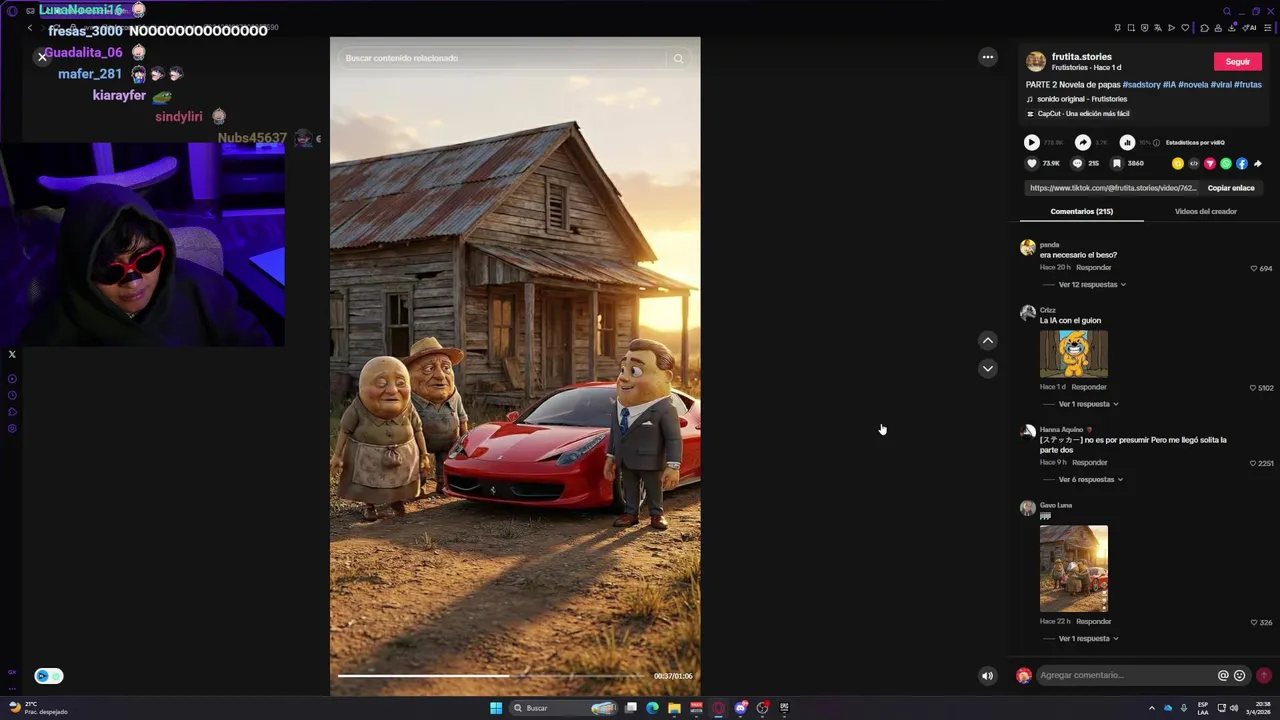Viewport: 1280px width, 720px height.
Task: Click the search magnifier in related content bar
Action: coord(678,58)
